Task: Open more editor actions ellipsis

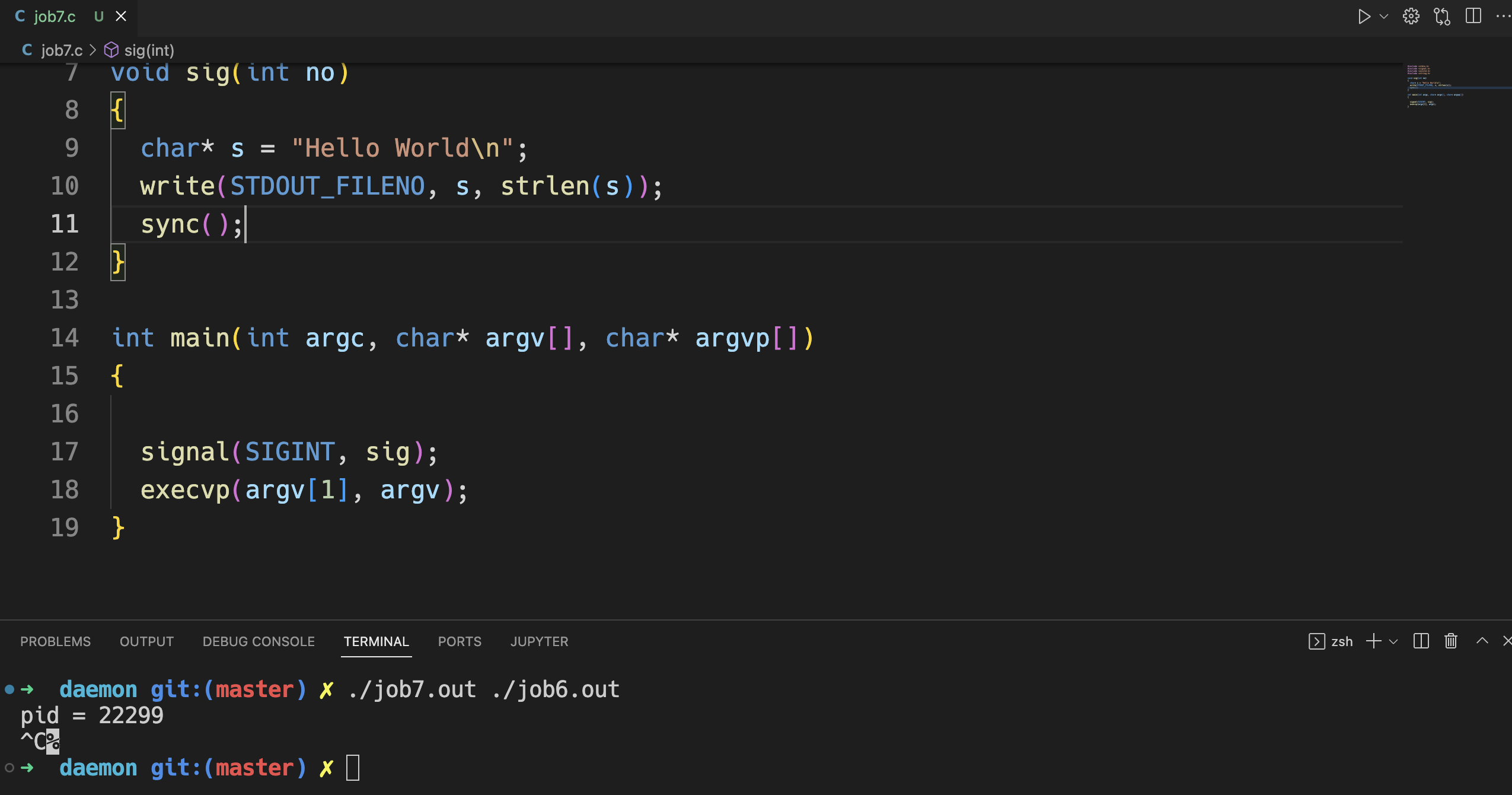Action: [1503, 16]
